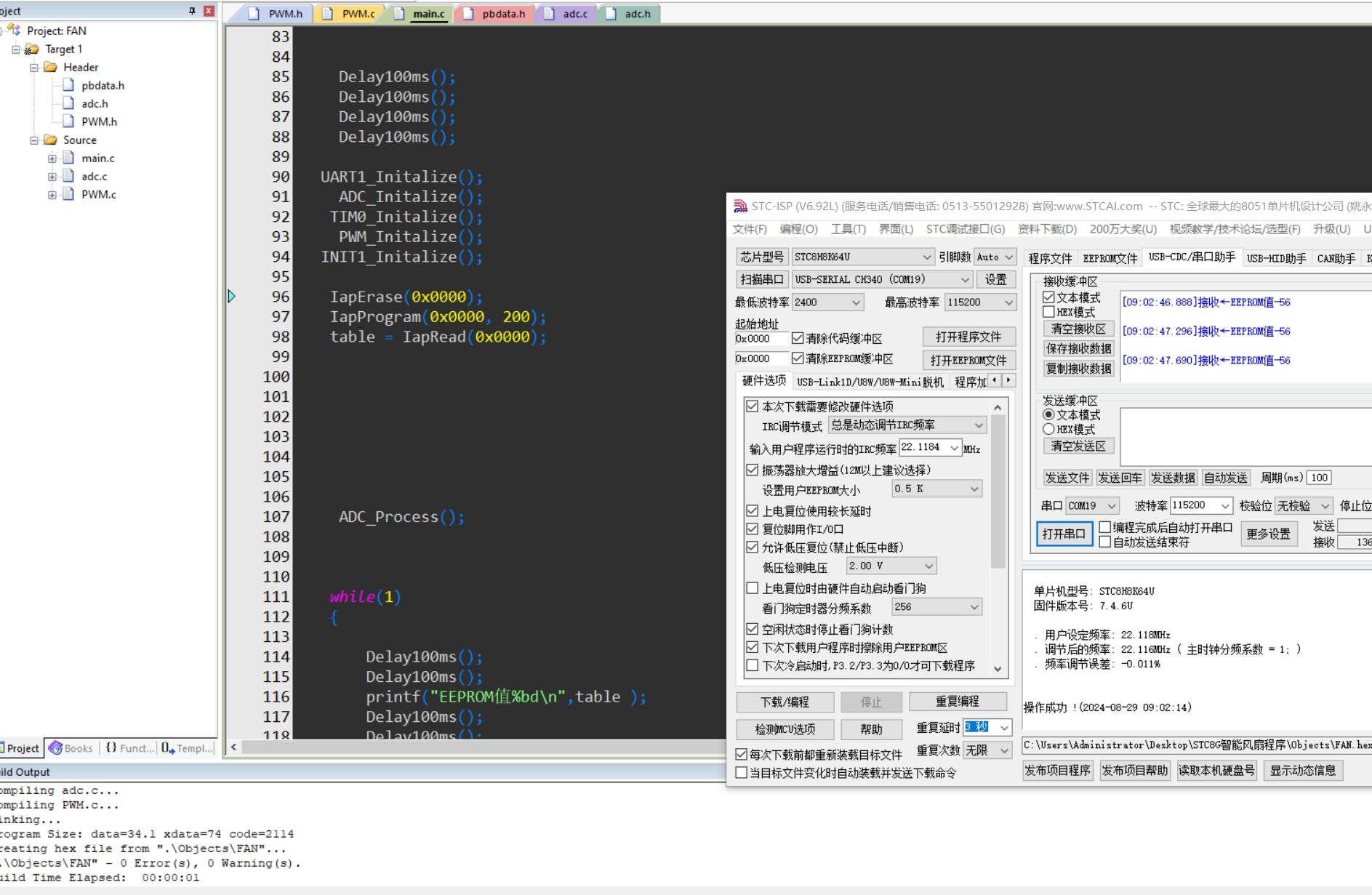Open the 文件(F) menu in STC-ISP
The height and width of the screenshot is (895, 1372).
pos(750,229)
